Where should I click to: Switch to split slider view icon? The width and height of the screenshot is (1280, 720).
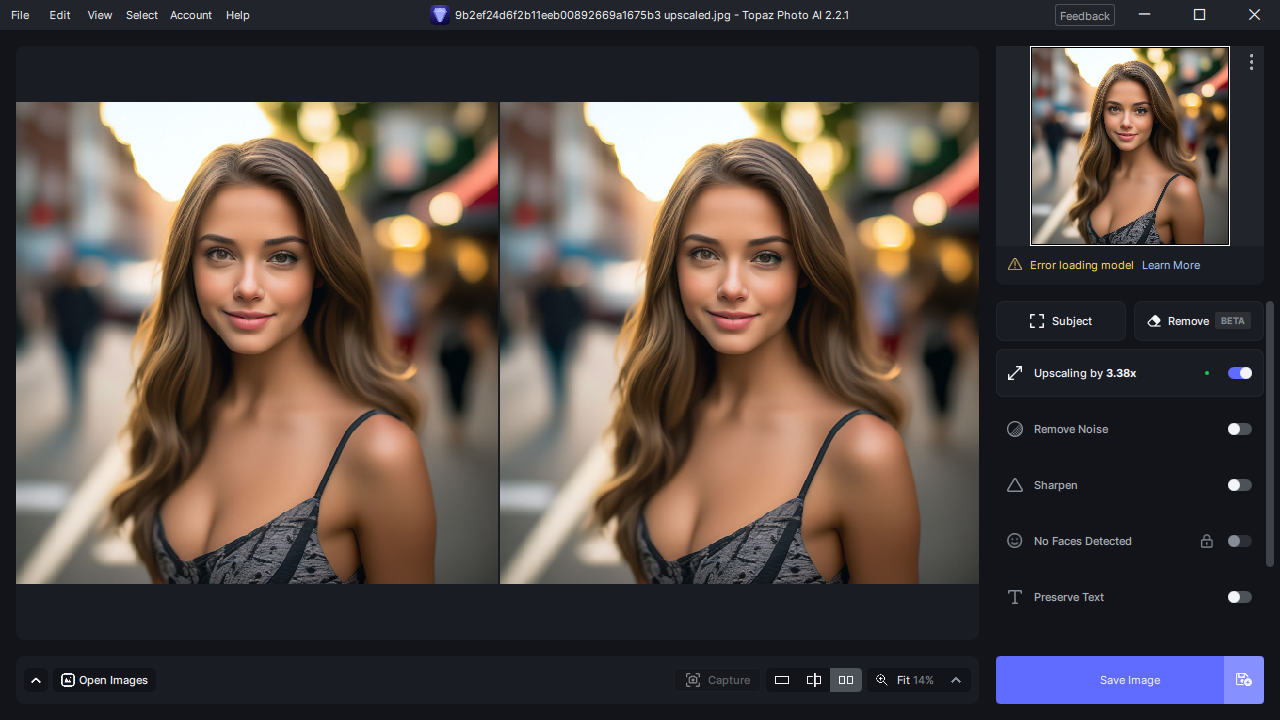(x=814, y=680)
